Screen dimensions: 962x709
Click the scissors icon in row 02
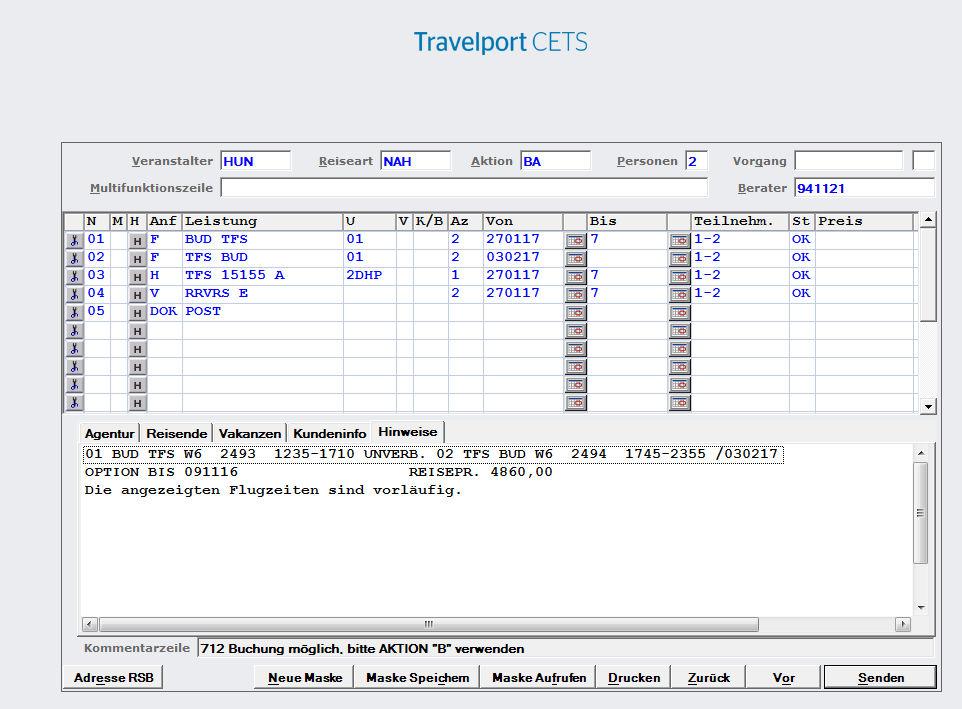click(x=74, y=258)
